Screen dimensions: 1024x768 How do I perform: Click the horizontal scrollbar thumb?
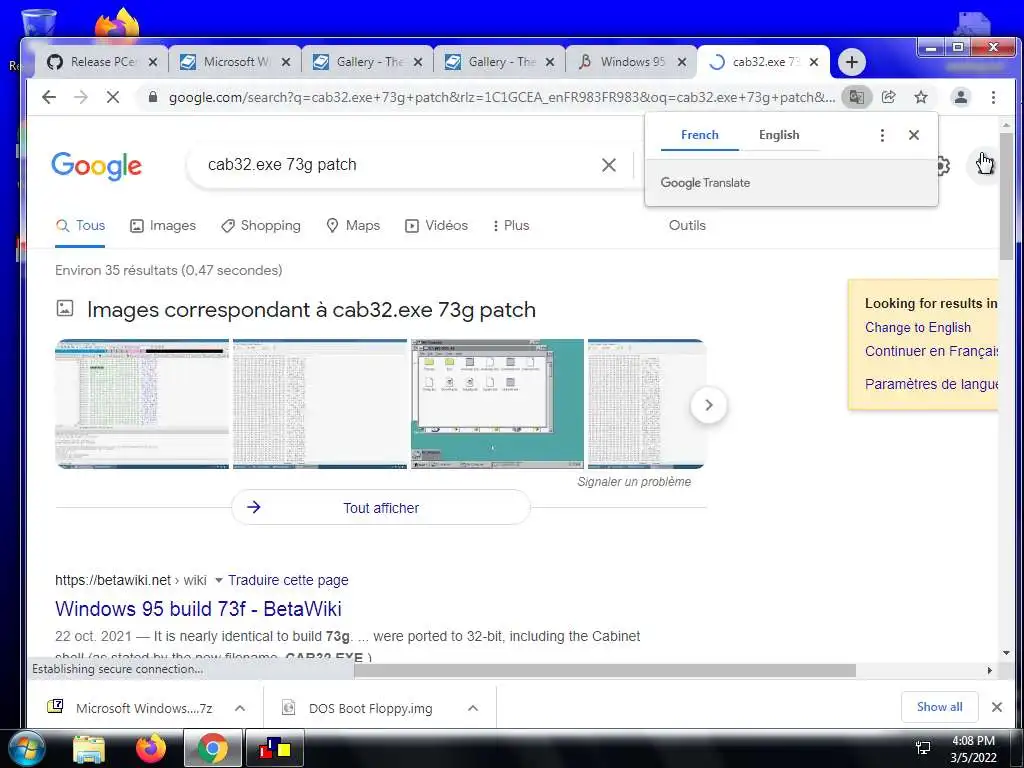(605, 670)
